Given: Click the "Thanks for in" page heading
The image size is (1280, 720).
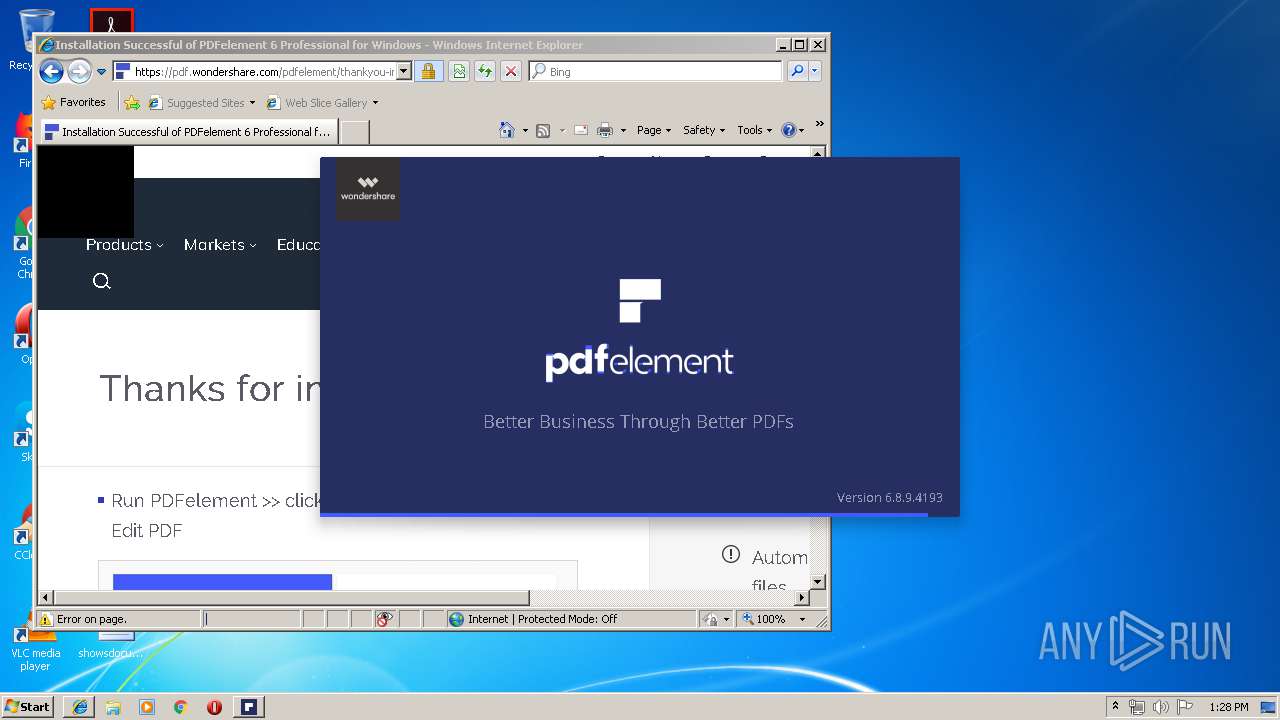Looking at the screenshot, I should (209, 388).
